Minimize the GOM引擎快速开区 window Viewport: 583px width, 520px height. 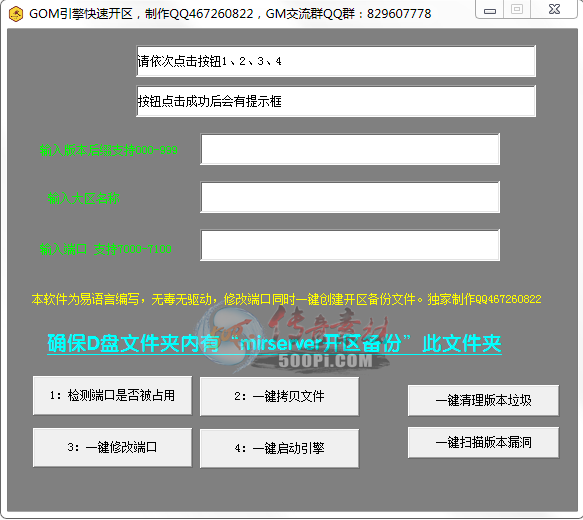490,9
